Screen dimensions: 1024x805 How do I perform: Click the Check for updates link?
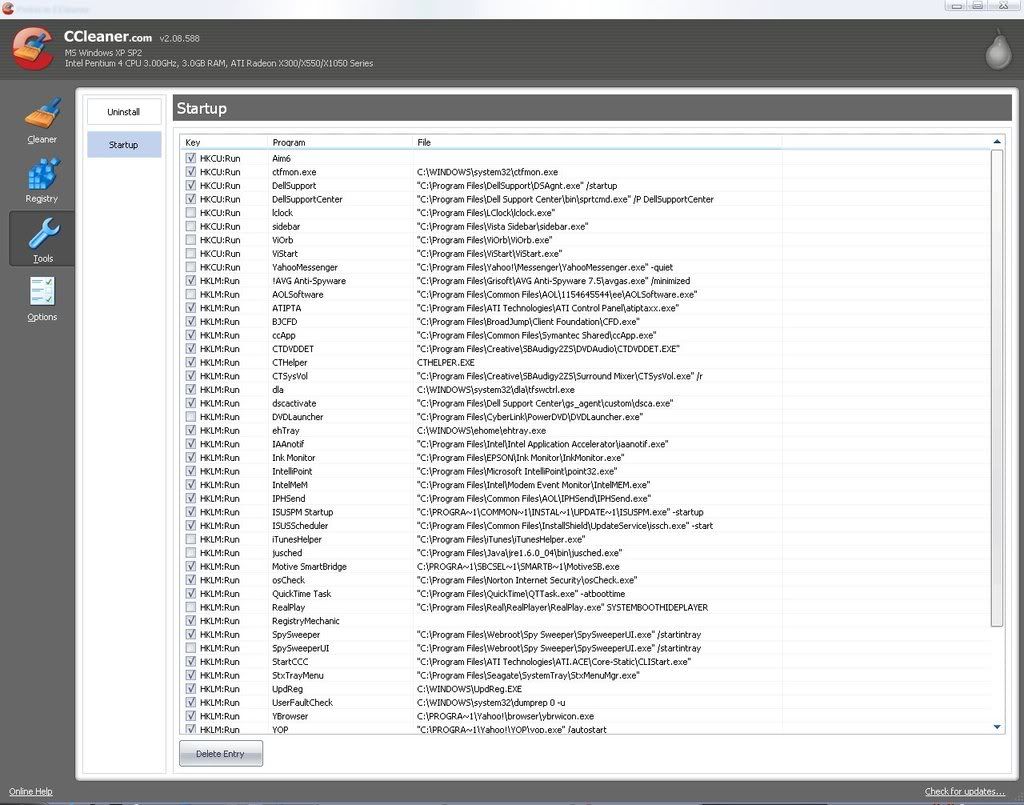click(x=964, y=792)
